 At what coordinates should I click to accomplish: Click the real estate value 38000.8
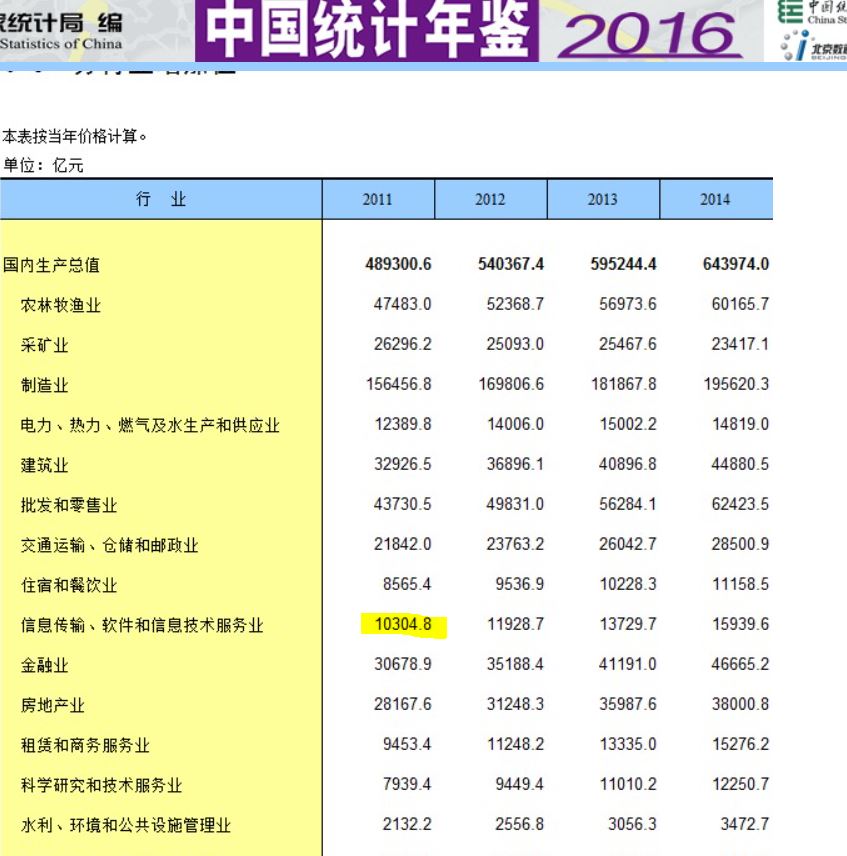point(740,704)
